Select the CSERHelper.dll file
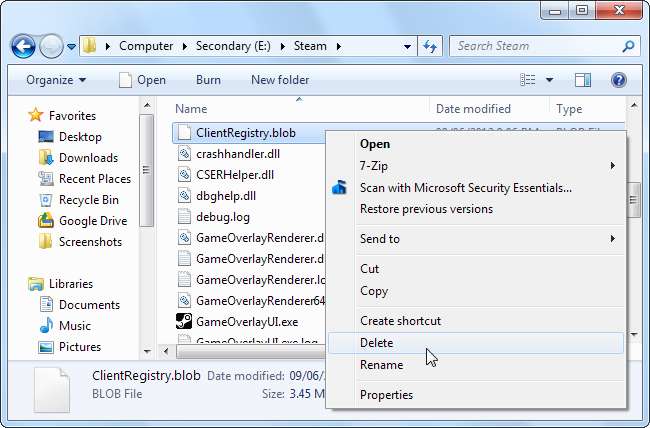 point(235,175)
